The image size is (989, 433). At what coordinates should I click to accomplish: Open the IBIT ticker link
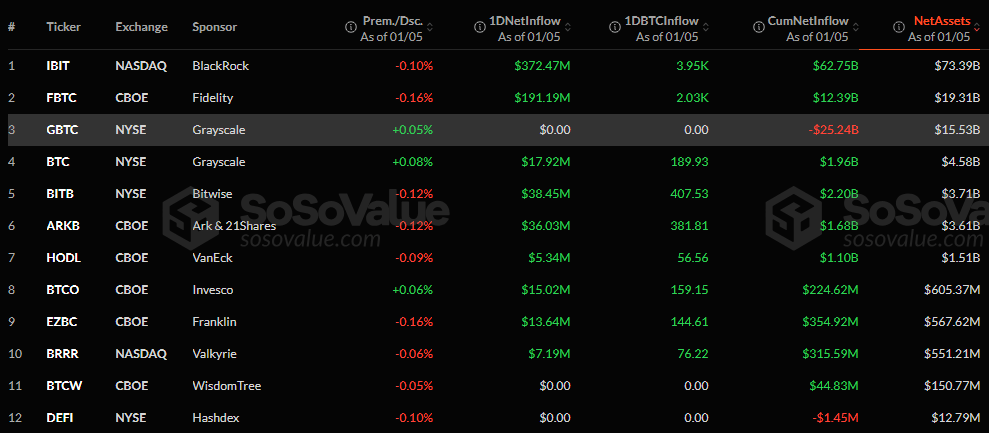tap(58, 66)
